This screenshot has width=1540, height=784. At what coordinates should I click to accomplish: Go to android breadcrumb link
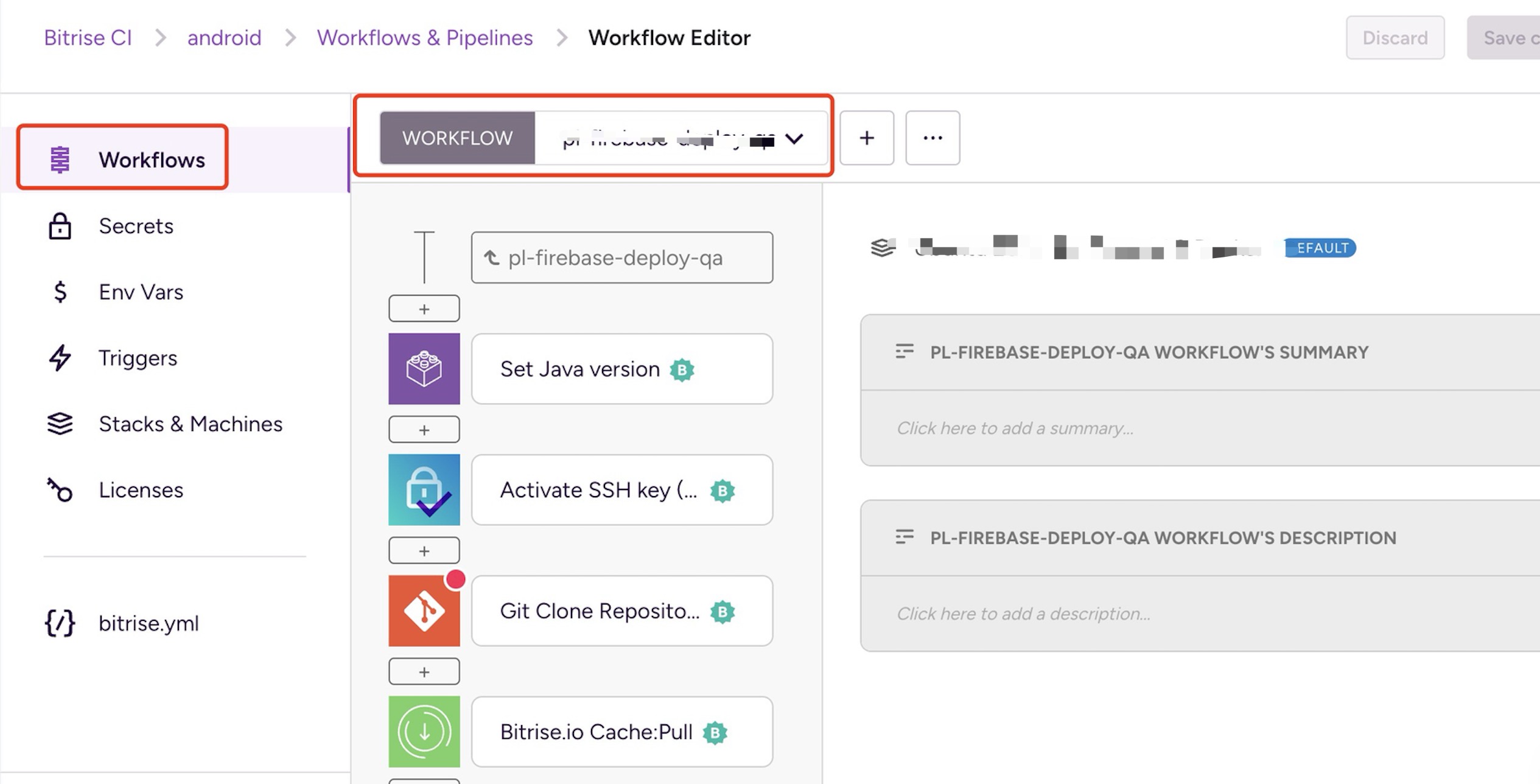pyautogui.click(x=224, y=38)
